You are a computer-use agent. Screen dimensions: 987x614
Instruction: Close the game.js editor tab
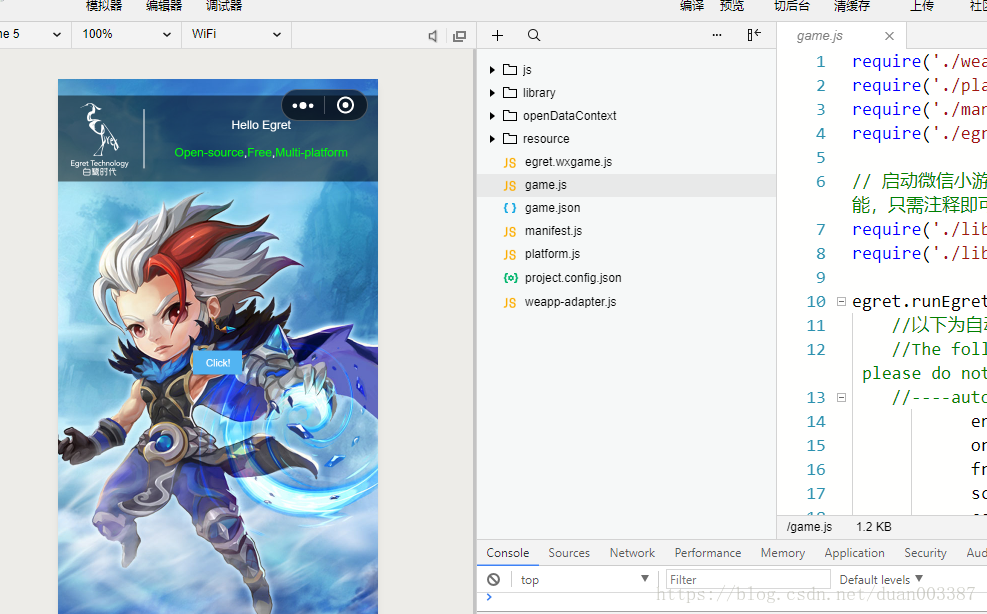[x=889, y=36]
